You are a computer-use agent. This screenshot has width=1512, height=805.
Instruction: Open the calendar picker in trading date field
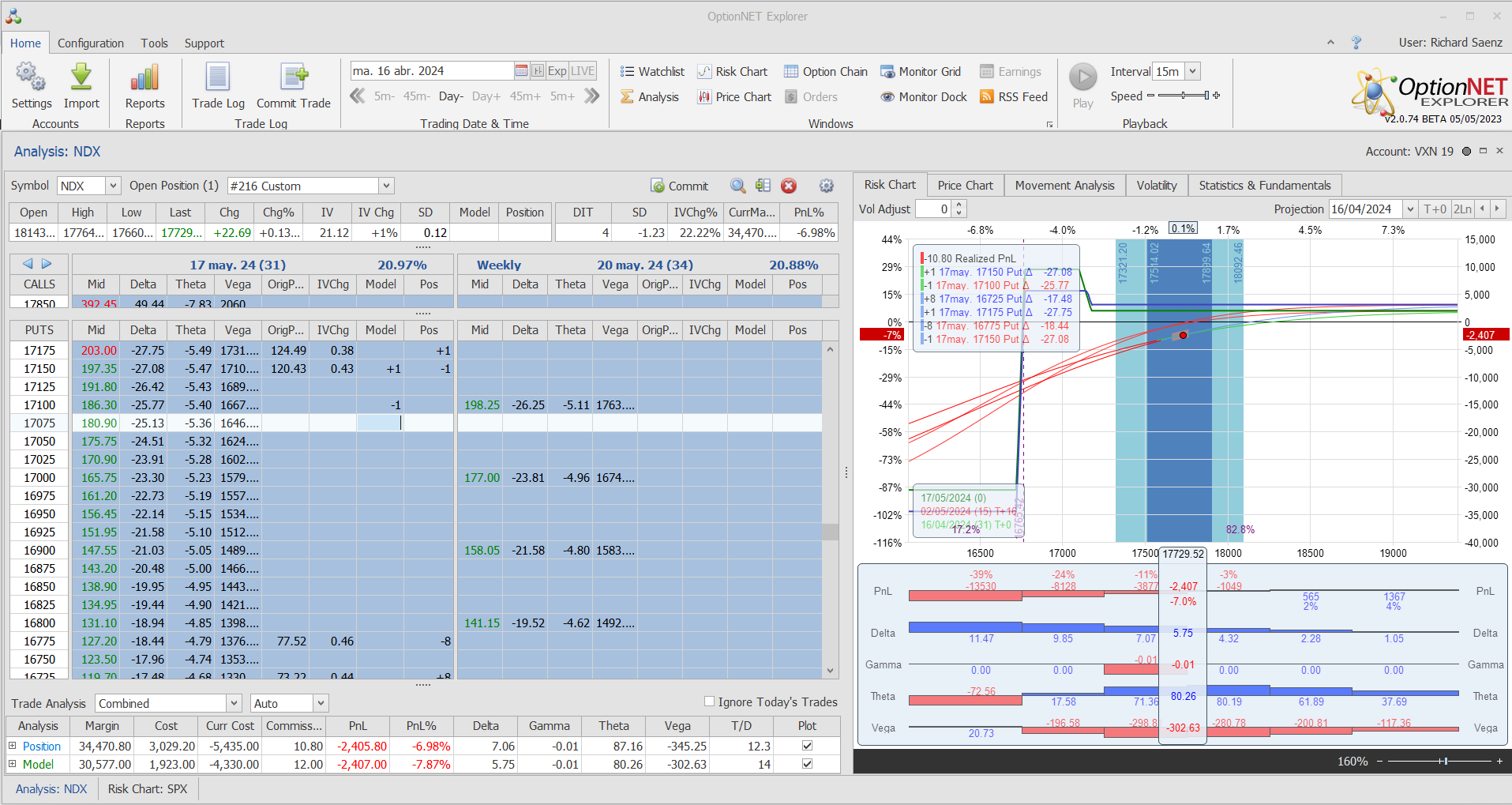point(521,71)
